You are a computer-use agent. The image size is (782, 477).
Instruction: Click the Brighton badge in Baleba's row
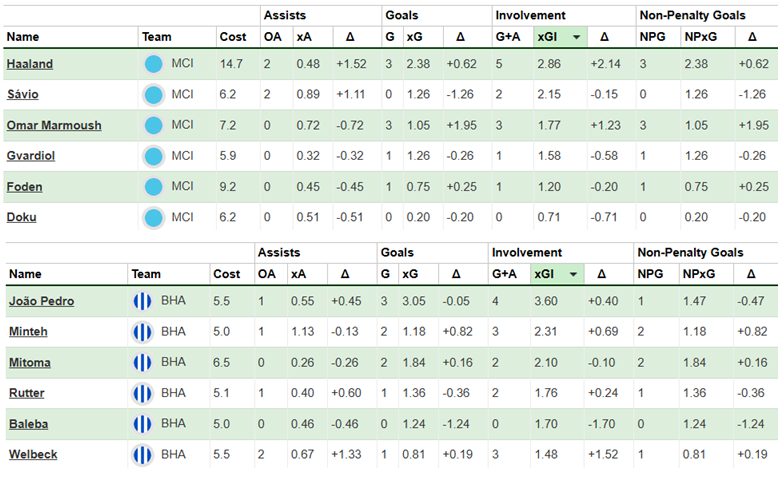tap(141, 423)
